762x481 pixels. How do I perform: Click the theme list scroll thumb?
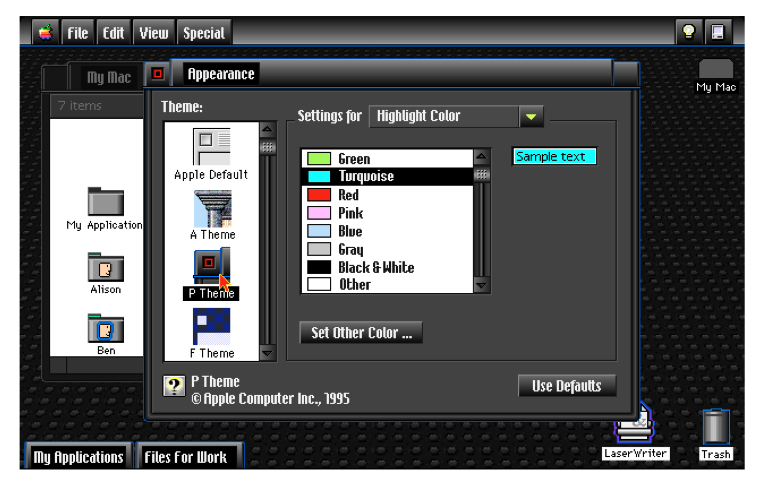pyautogui.click(x=267, y=147)
